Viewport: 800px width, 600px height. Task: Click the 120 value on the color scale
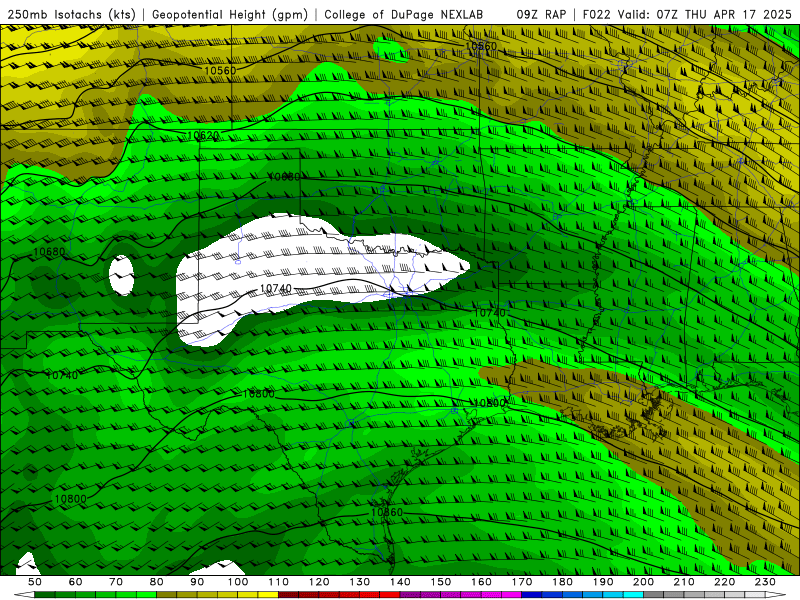tap(319, 582)
